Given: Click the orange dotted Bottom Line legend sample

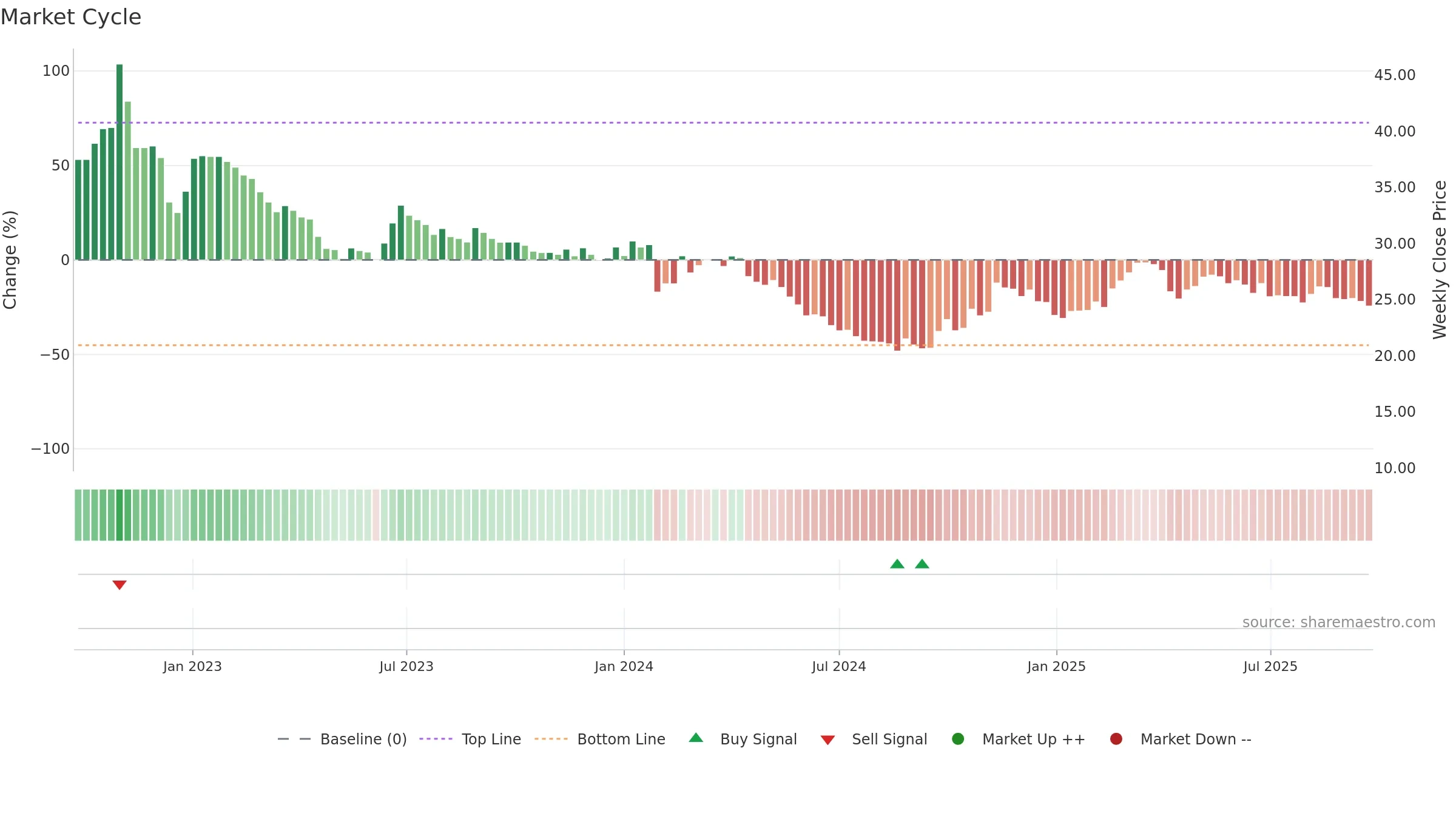Looking at the screenshot, I should (551, 739).
